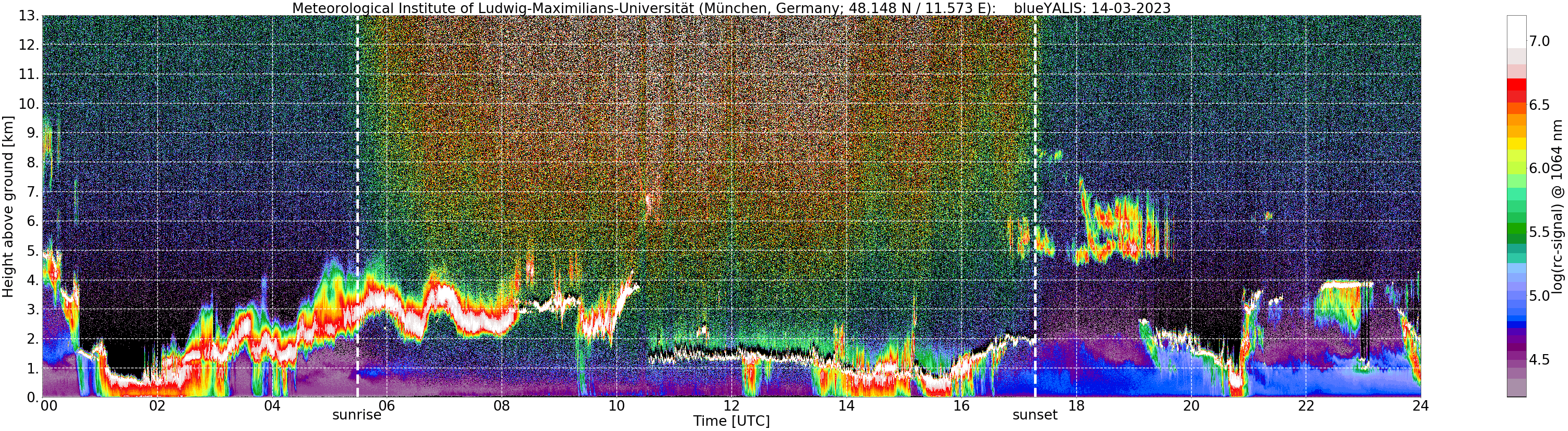Click the y-axis tick label '6.'
Image resolution: width=1568 pixels, height=431 pixels.
coord(32,221)
